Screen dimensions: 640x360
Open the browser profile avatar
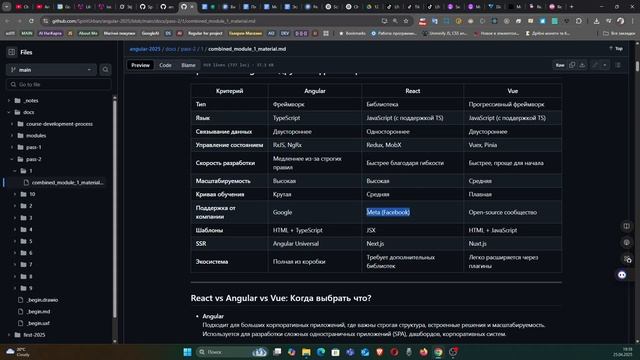pos(620,21)
